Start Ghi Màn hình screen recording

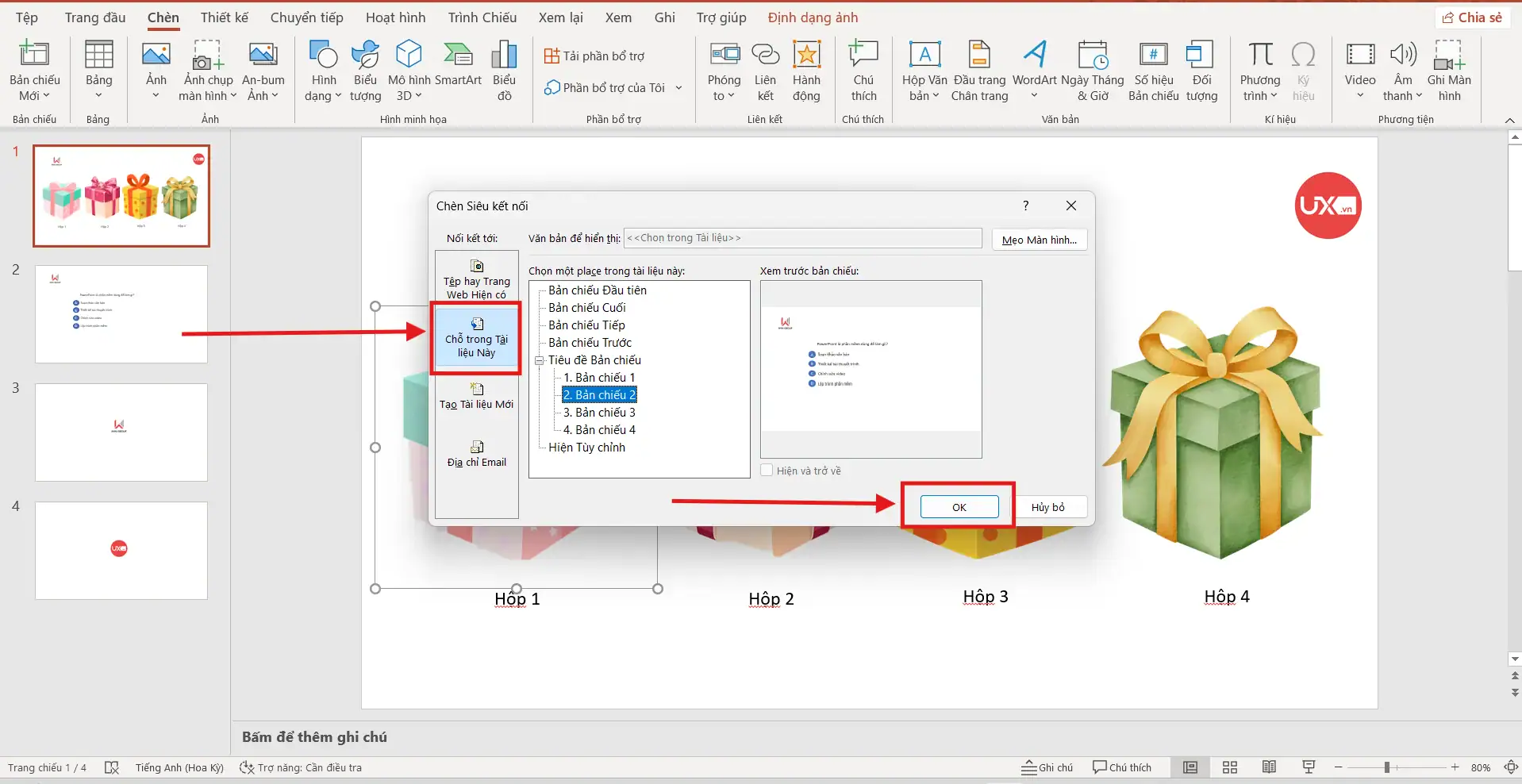coord(1450,70)
